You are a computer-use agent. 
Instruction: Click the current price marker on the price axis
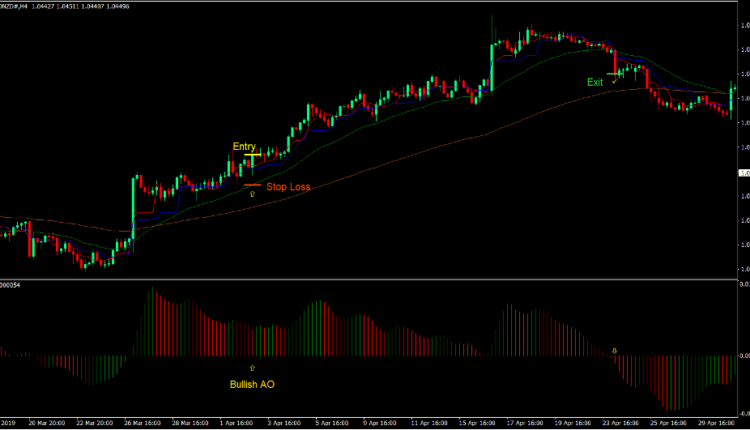(x=743, y=173)
